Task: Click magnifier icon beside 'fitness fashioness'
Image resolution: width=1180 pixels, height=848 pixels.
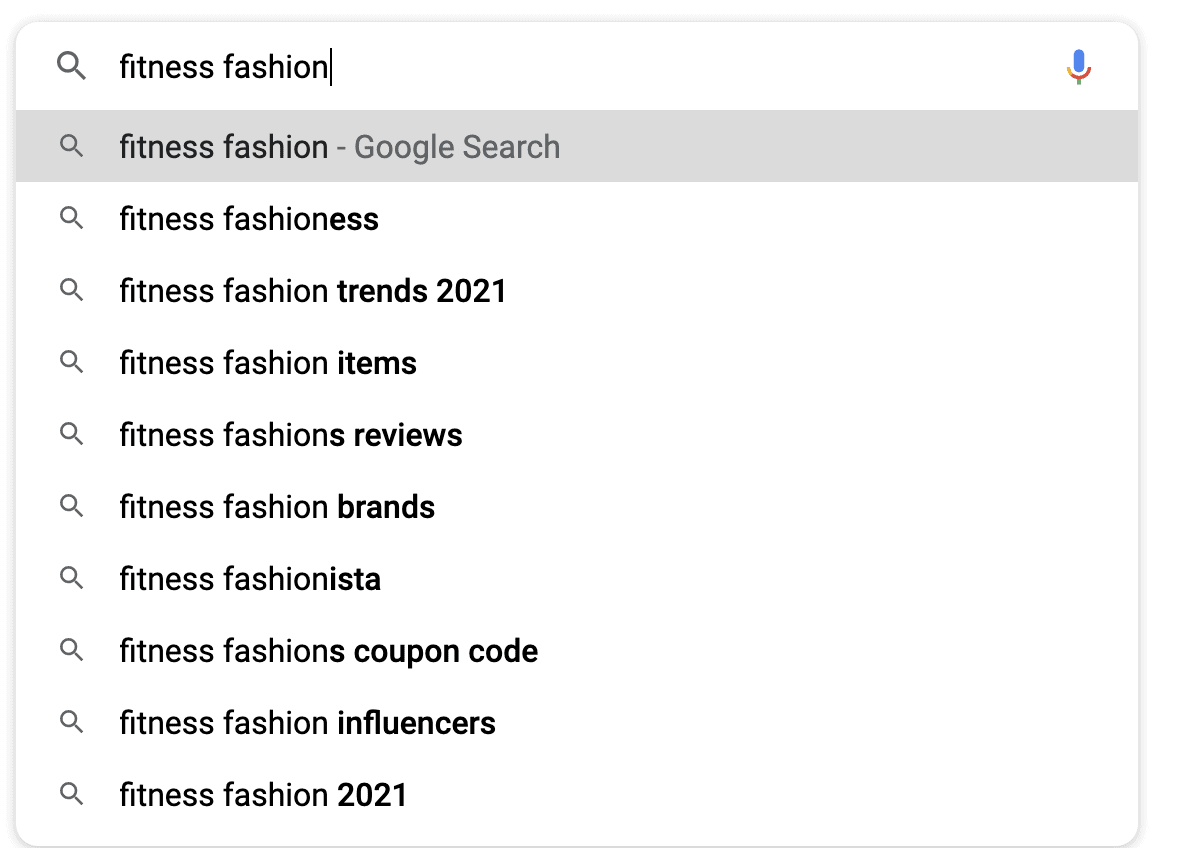Action: (x=71, y=218)
